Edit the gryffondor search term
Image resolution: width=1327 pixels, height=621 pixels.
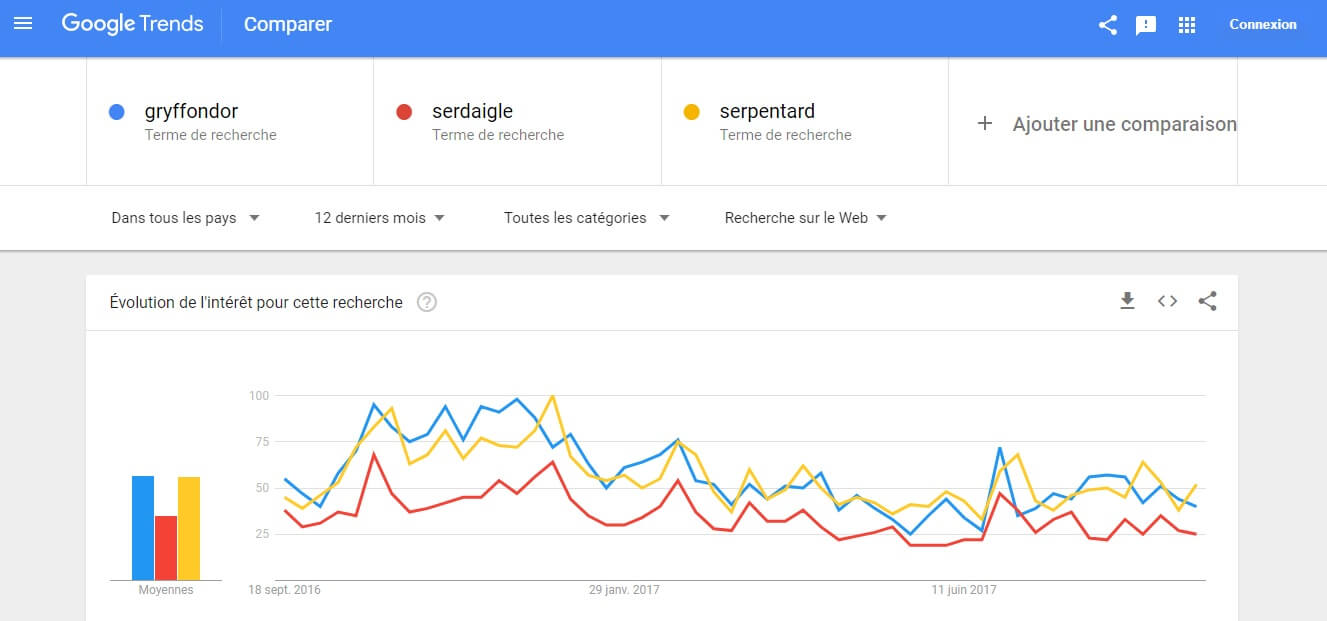tap(191, 112)
